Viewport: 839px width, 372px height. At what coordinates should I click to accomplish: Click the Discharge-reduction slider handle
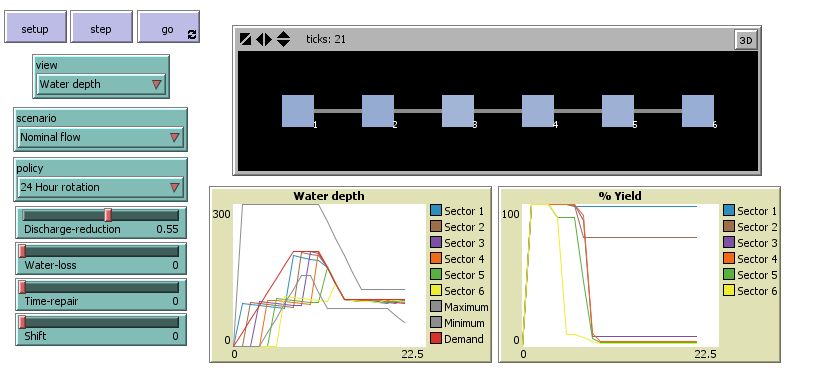coord(108,215)
